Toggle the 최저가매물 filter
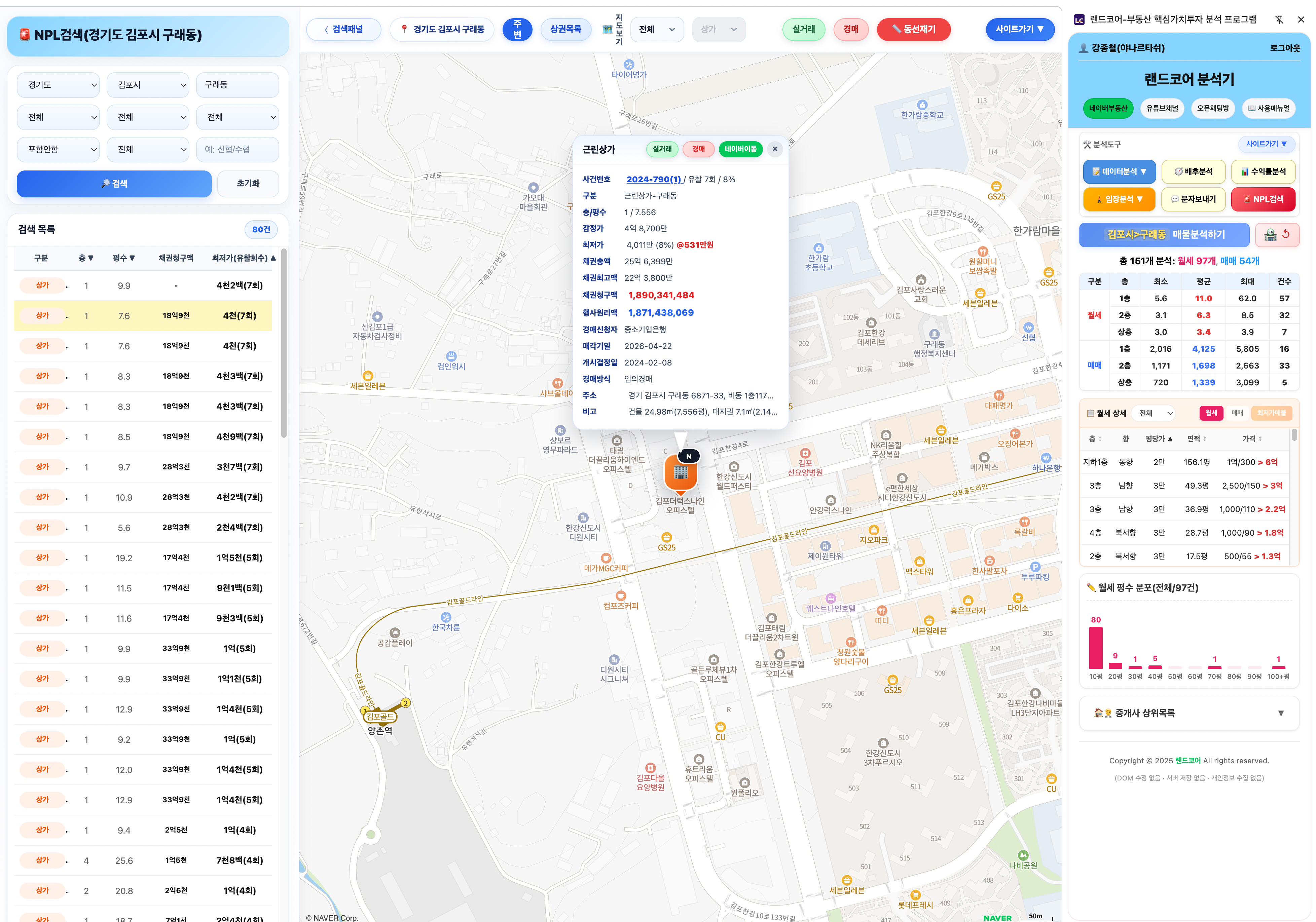The height and width of the screenshot is (922, 1316). click(1271, 413)
